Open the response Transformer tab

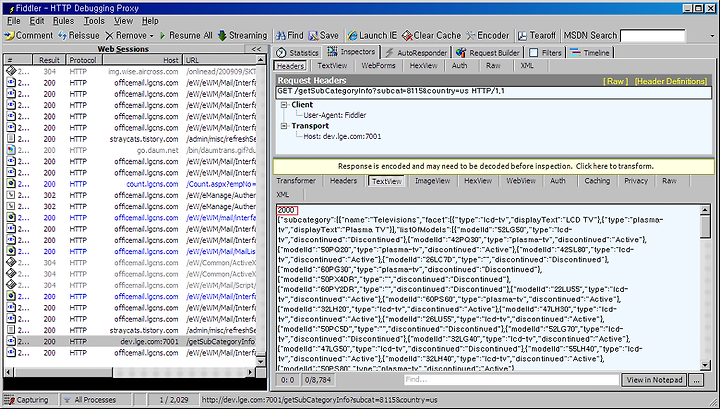(296, 181)
